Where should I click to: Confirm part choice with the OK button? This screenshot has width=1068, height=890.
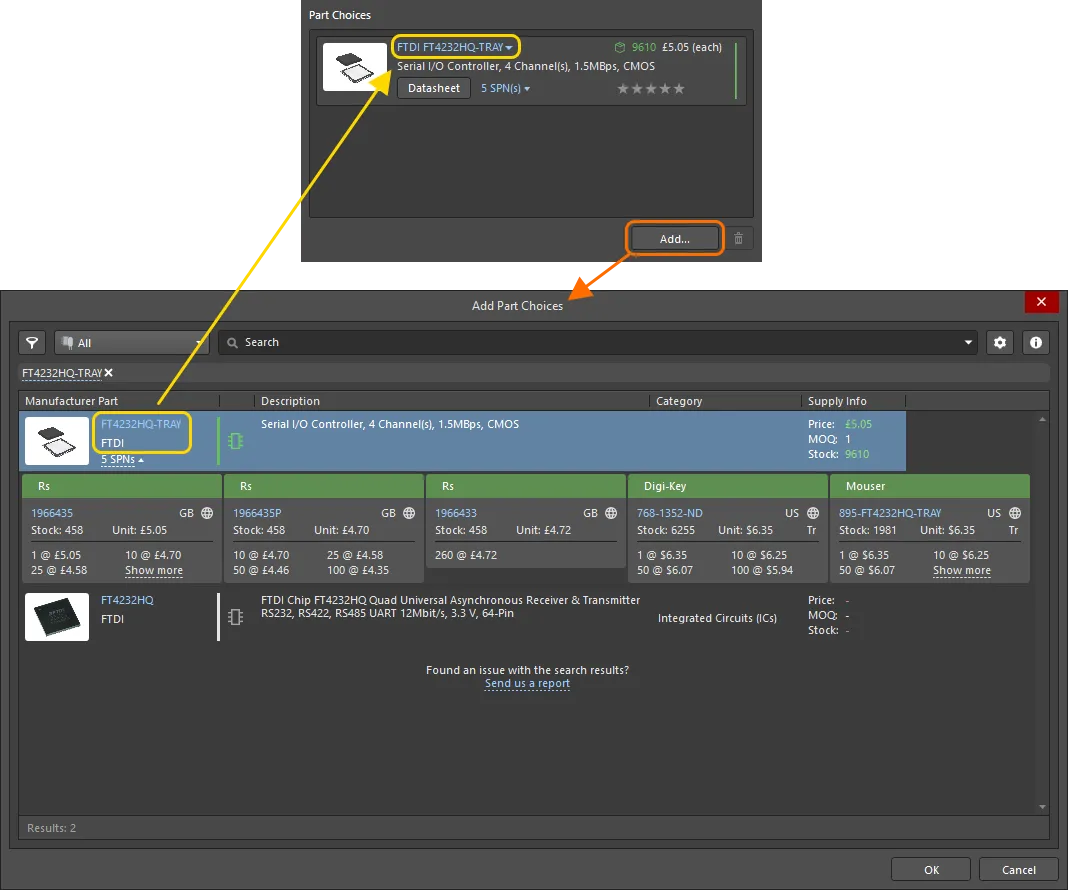(930, 868)
